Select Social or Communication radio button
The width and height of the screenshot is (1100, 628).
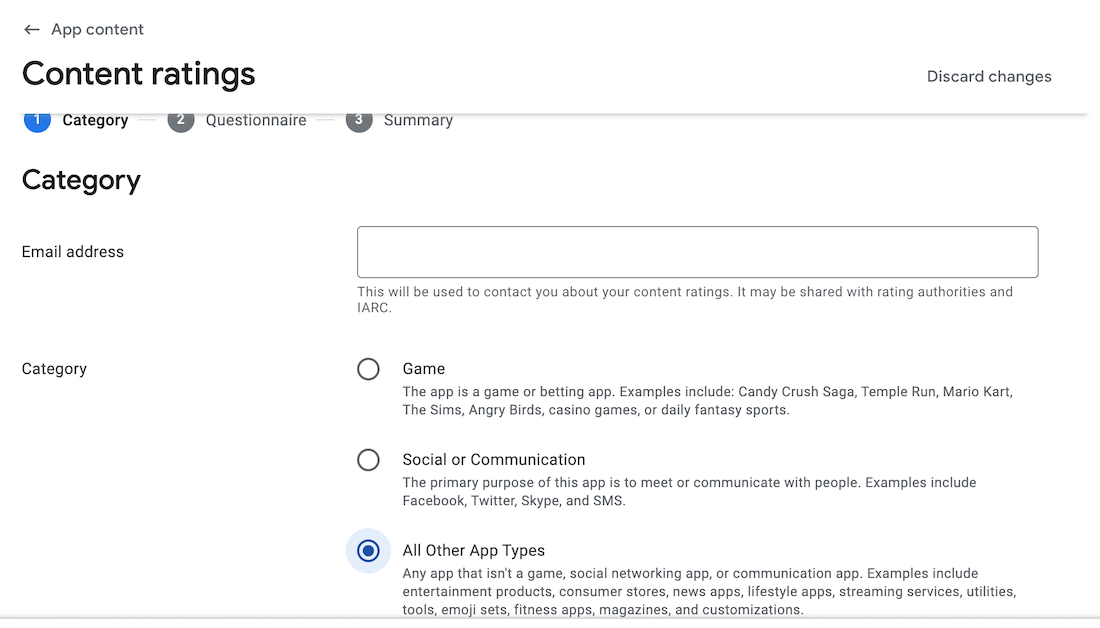[368, 460]
